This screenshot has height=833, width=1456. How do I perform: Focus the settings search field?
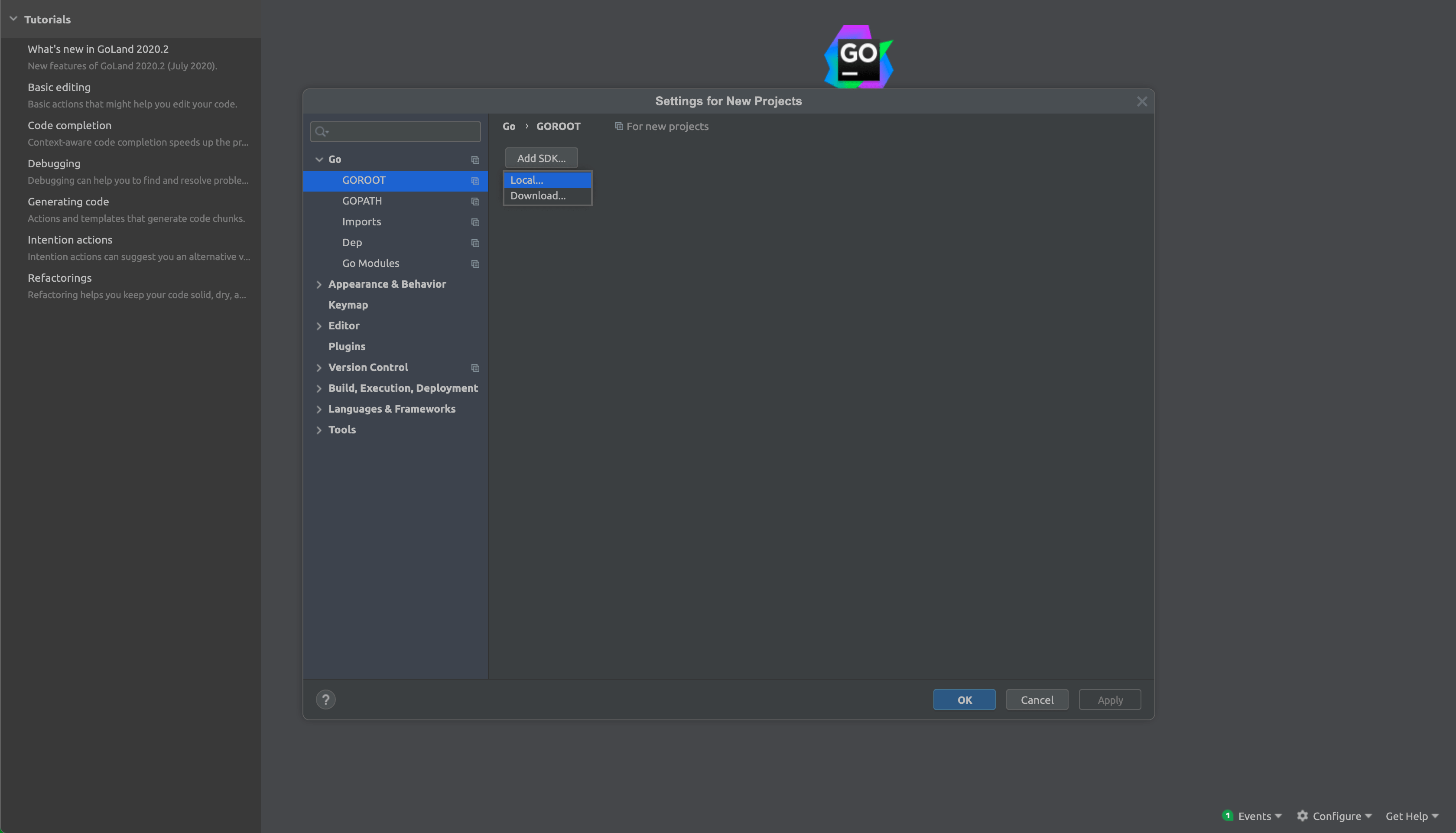395,132
